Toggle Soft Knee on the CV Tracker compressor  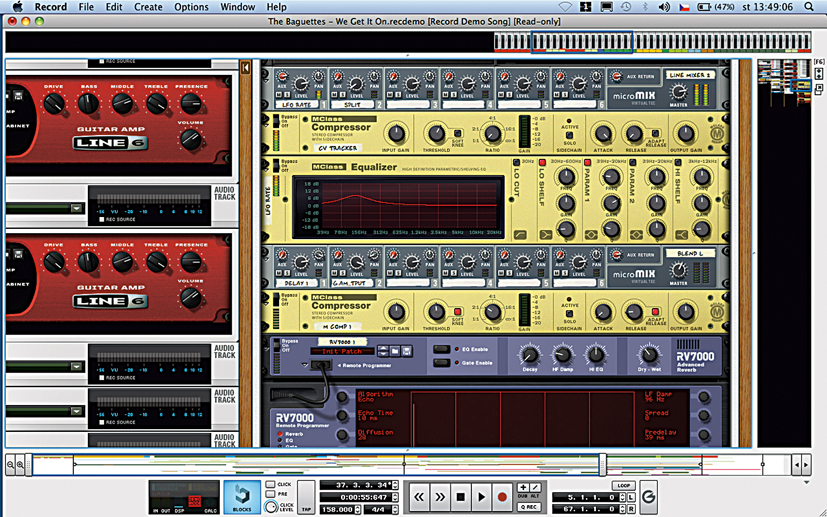point(457,133)
